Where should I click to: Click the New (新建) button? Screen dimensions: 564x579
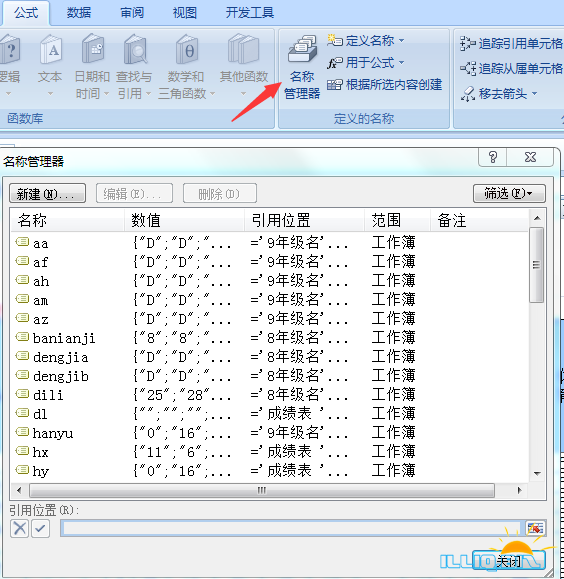pyautogui.click(x=48, y=193)
